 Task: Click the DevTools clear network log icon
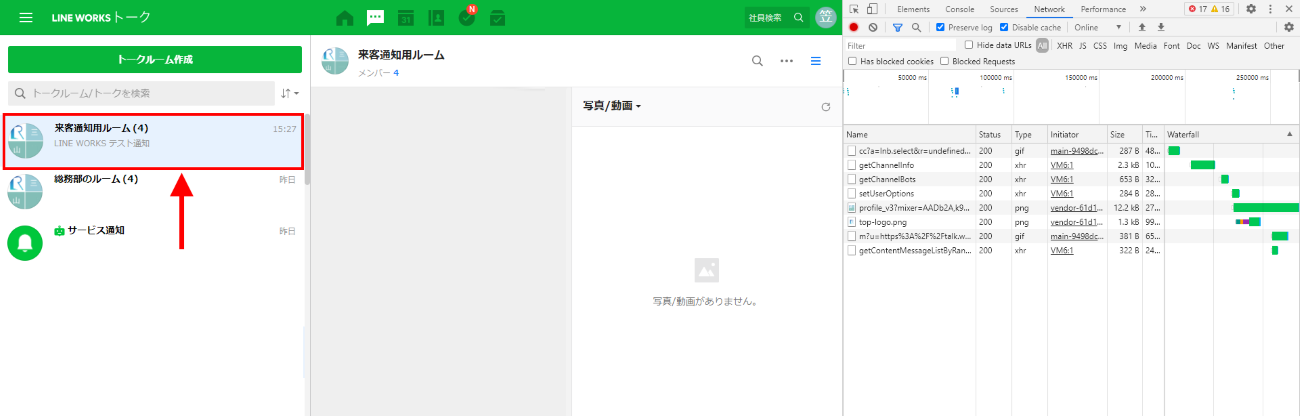point(873,28)
